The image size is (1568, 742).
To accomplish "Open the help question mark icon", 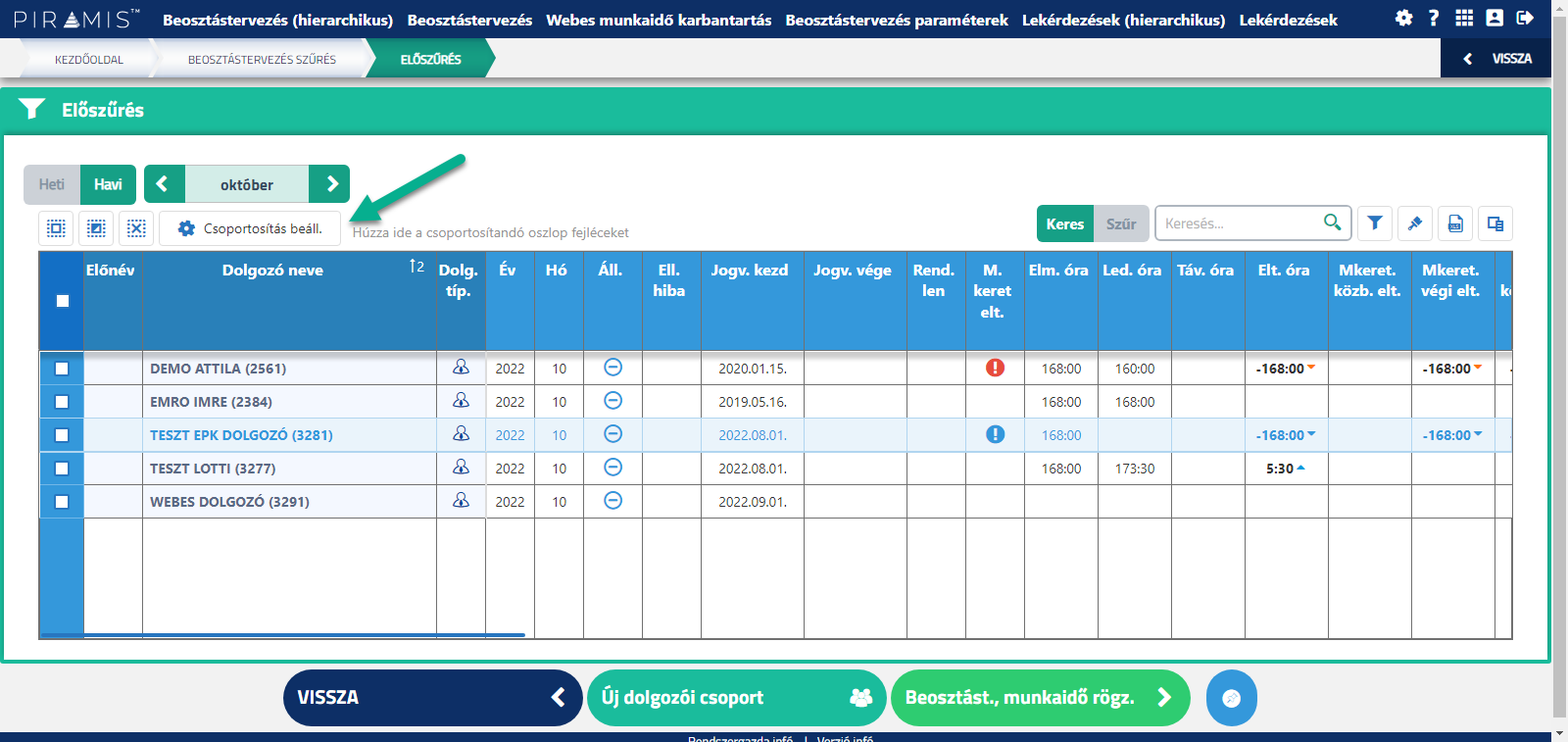I will (1434, 18).
